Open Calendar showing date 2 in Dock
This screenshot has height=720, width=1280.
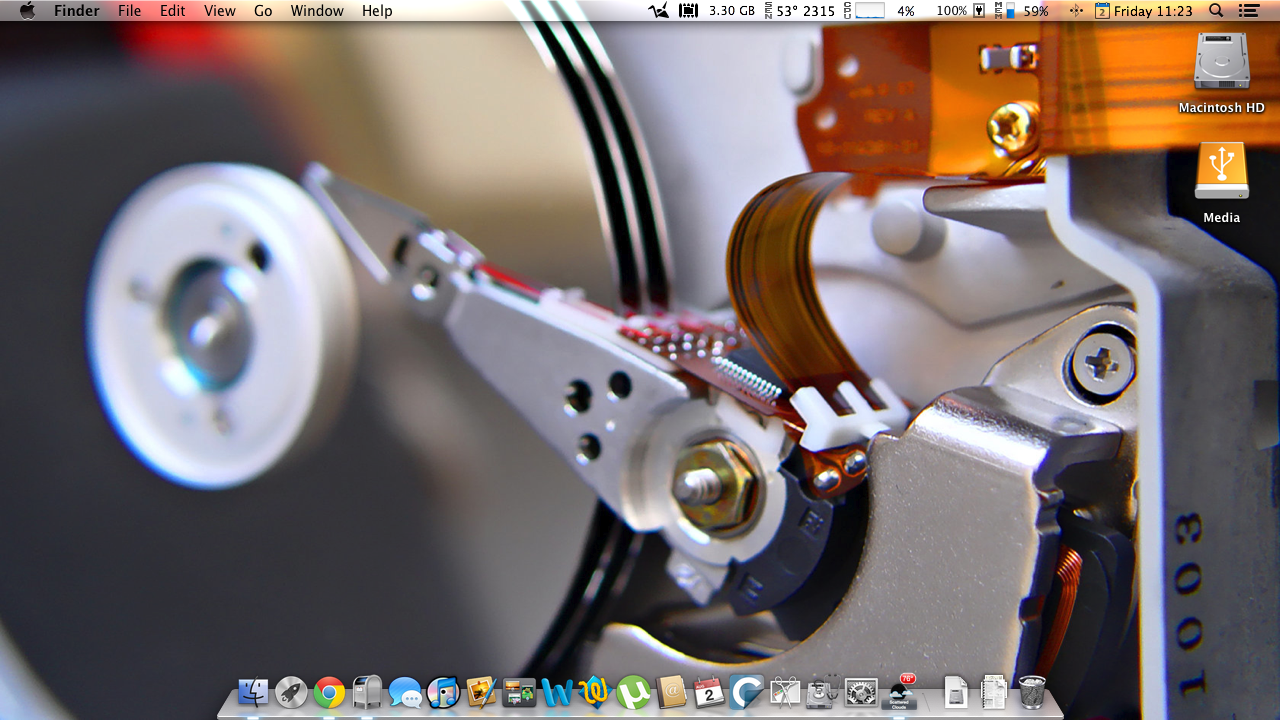click(x=709, y=692)
